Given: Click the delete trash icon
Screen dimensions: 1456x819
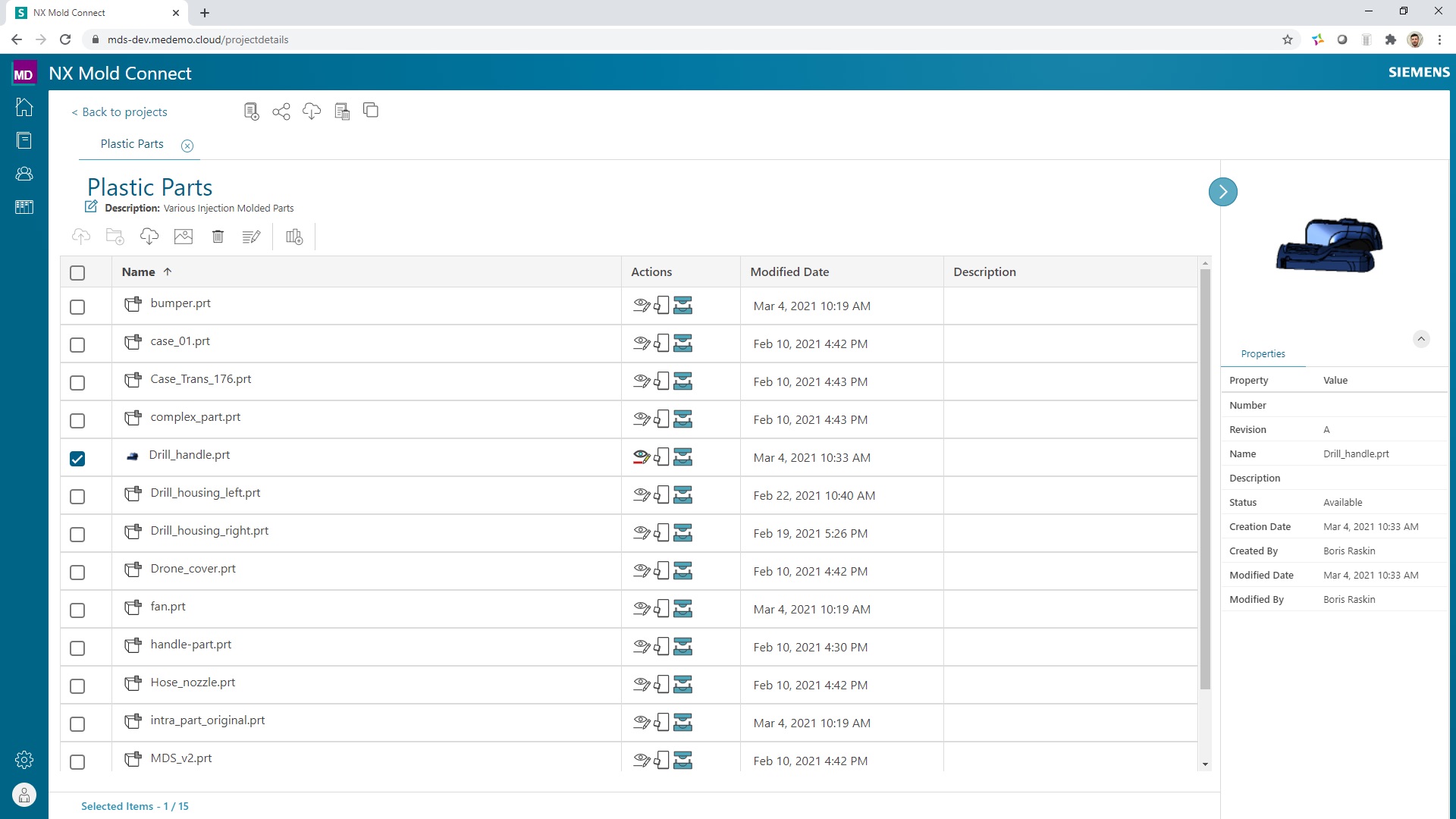Looking at the screenshot, I should (218, 237).
